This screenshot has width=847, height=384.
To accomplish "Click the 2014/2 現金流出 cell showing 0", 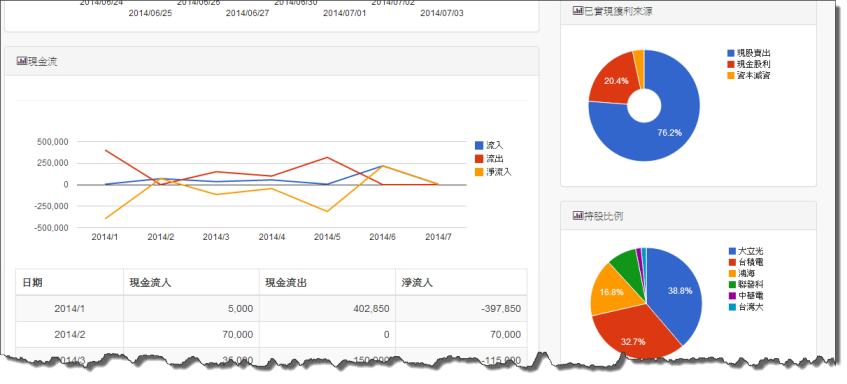I will pyautogui.click(x=327, y=334).
